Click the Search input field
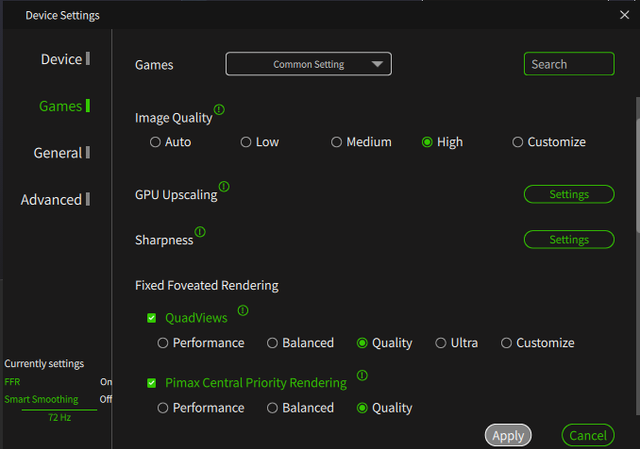This screenshot has height=449, width=640. (569, 64)
